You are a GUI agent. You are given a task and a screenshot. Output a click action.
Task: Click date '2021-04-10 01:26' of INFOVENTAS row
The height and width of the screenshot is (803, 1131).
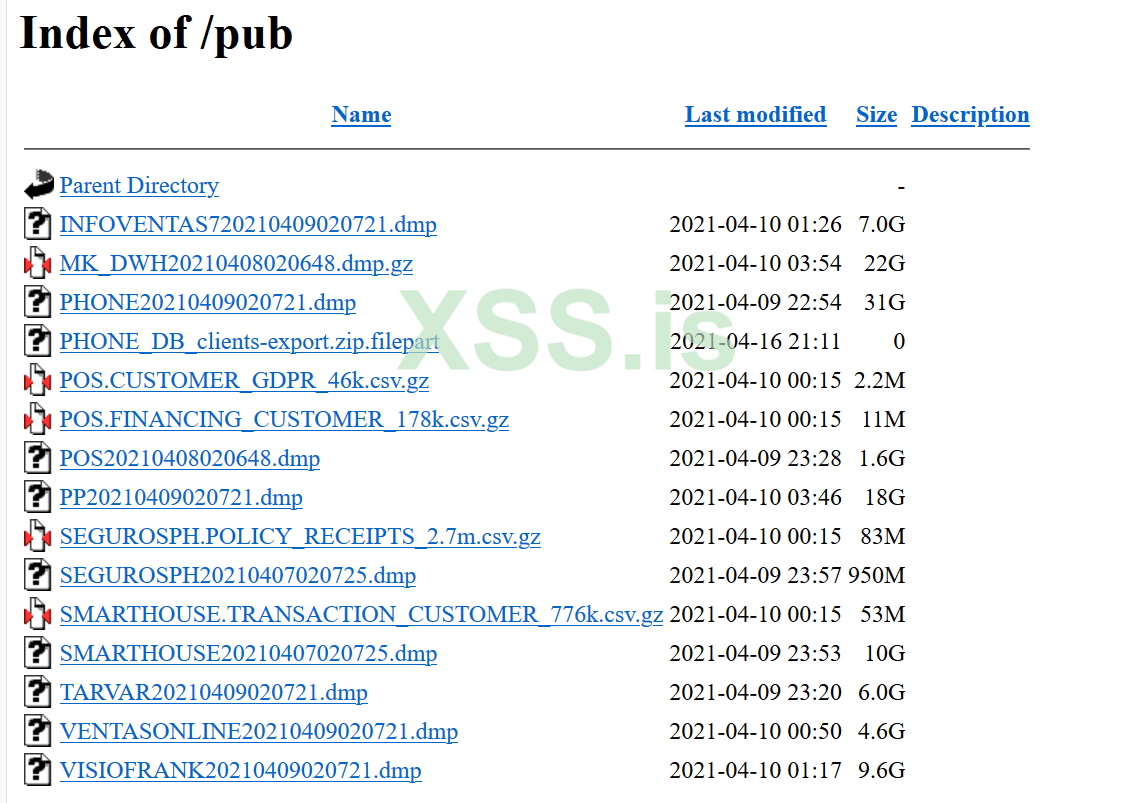coord(755,224)
